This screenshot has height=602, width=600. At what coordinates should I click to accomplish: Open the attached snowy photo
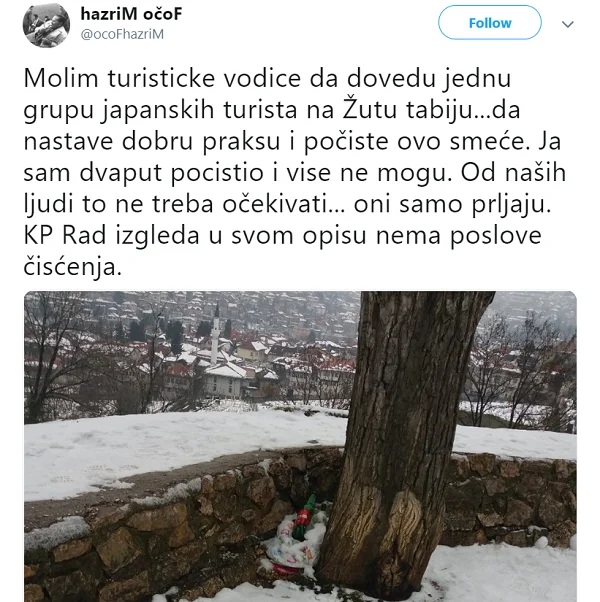pyautogui.click(x=300, y=446)
